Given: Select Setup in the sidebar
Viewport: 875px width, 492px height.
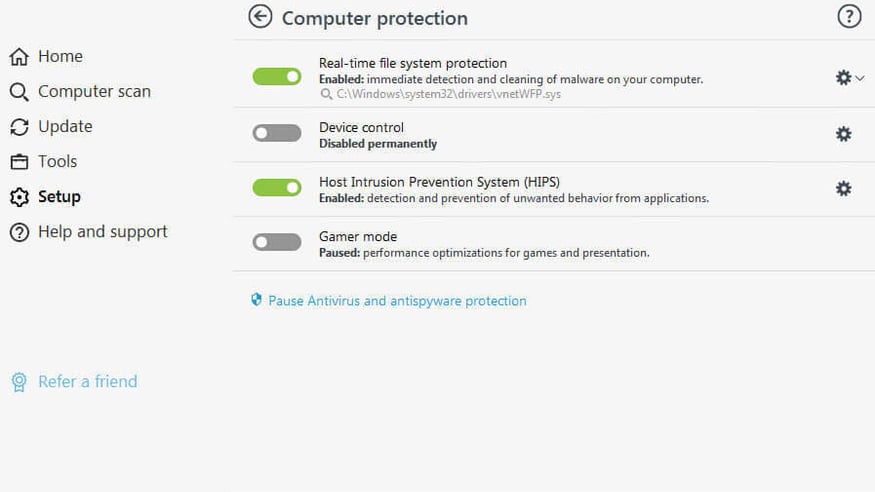Looking at the screenshot, I should click(59, 197).
